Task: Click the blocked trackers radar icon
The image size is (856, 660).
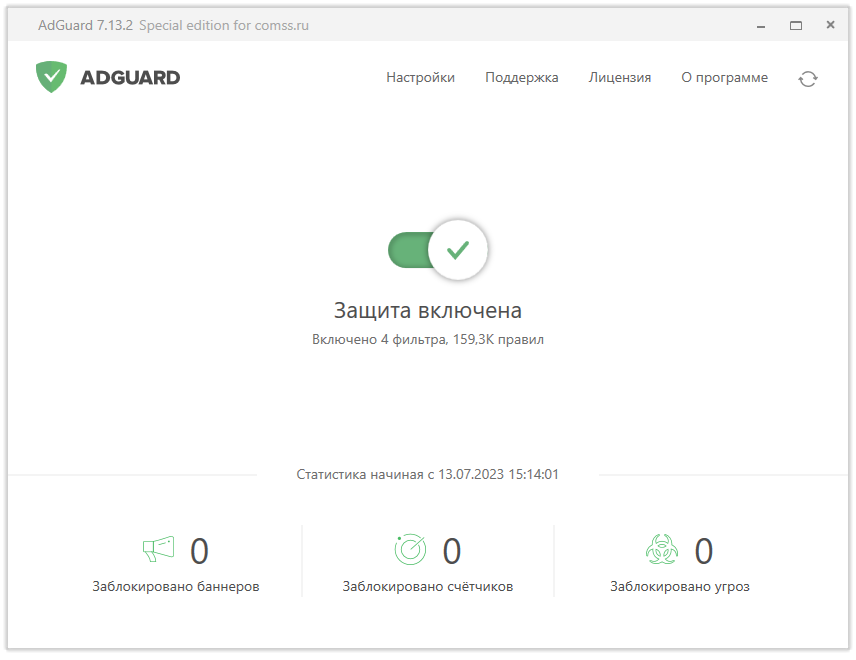Action: point(410,549)
